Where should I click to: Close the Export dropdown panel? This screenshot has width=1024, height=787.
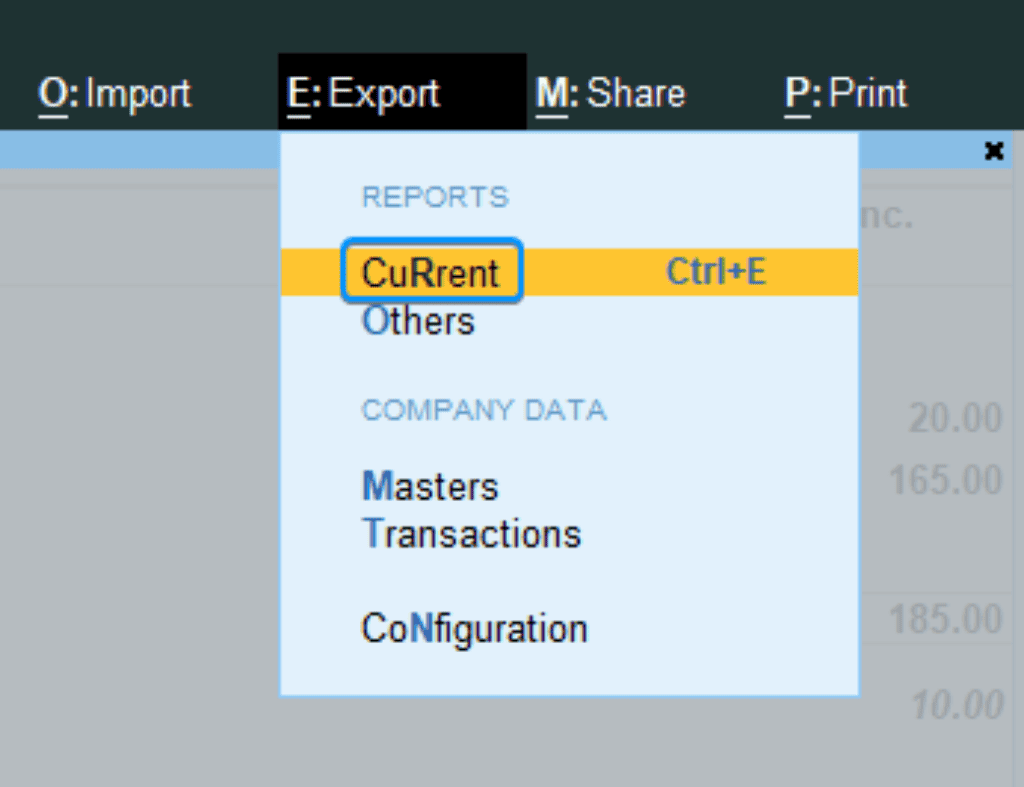[x=993, y=150]
